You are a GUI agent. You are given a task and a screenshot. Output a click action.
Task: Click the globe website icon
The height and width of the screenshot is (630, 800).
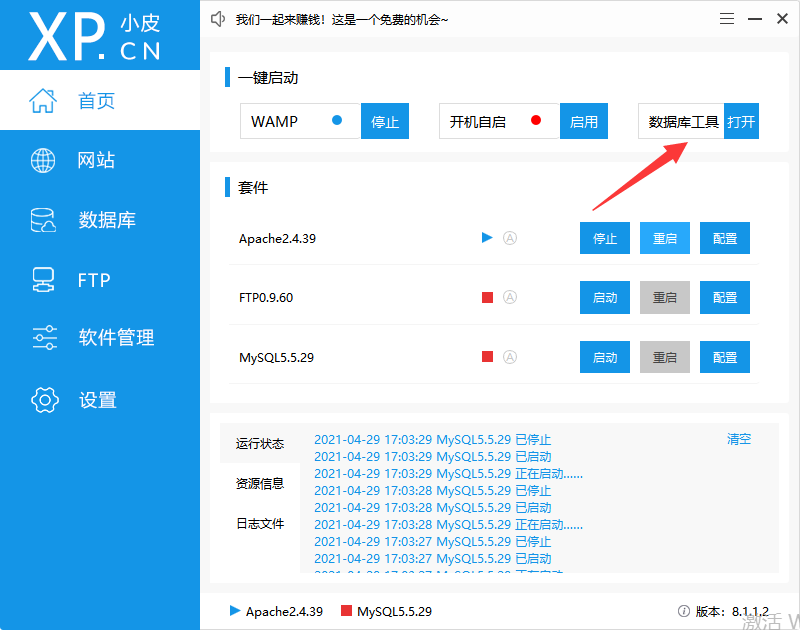pyautogui.click(x=43, y=160)
